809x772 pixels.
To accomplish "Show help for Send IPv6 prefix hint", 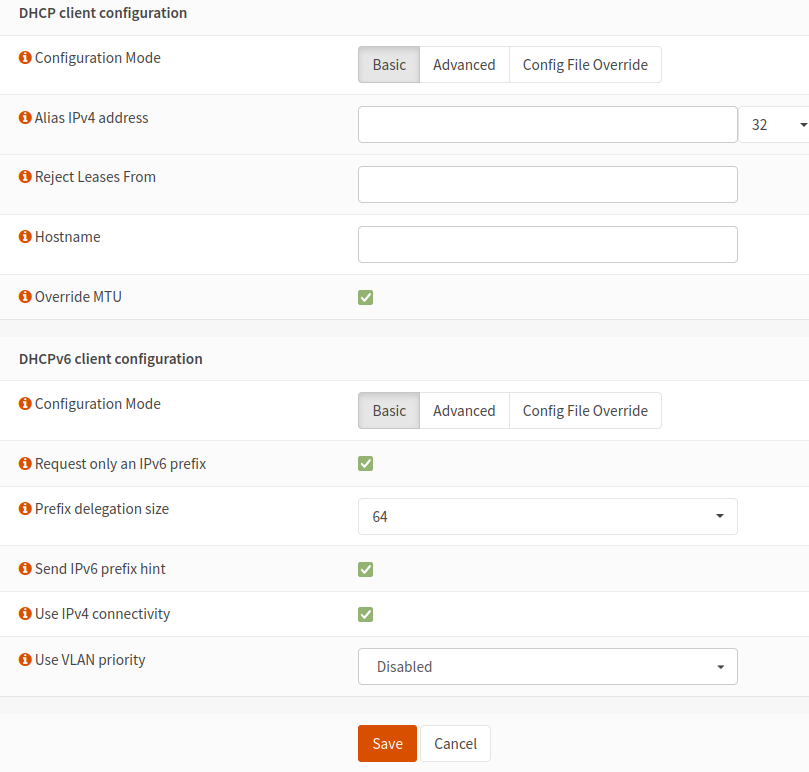I will click(x=25, y=569).
